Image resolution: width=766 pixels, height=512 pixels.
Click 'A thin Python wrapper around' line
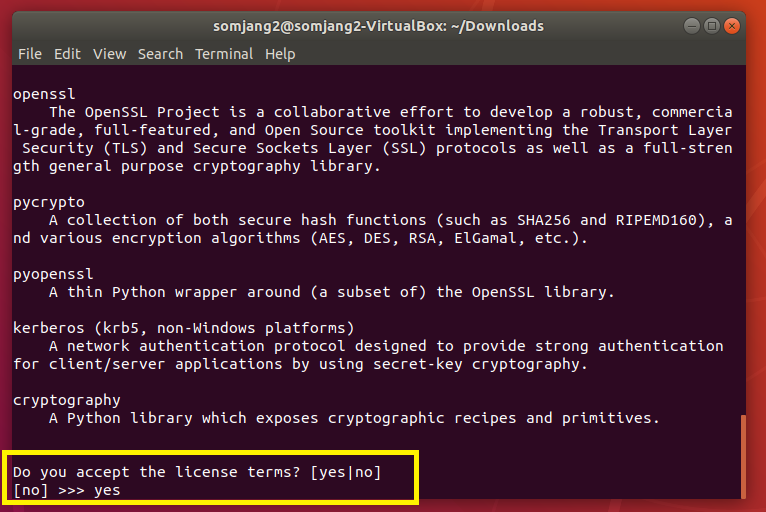[x=331, y=292]
